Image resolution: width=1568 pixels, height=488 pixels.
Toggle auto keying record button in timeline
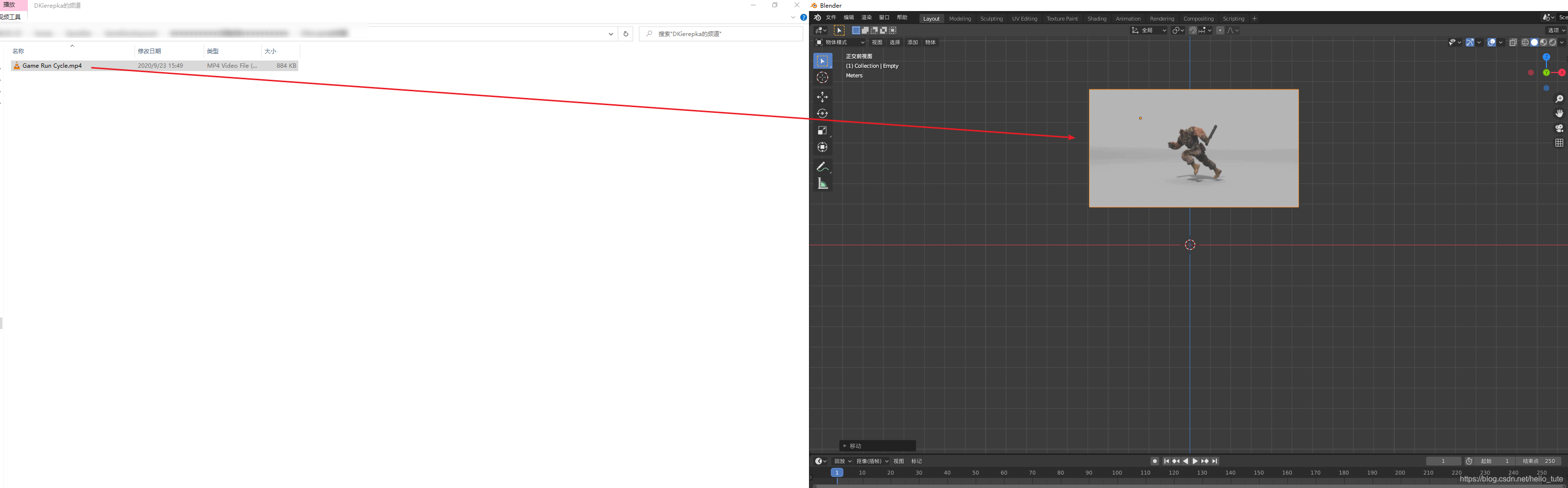(x=1155, y=461)
